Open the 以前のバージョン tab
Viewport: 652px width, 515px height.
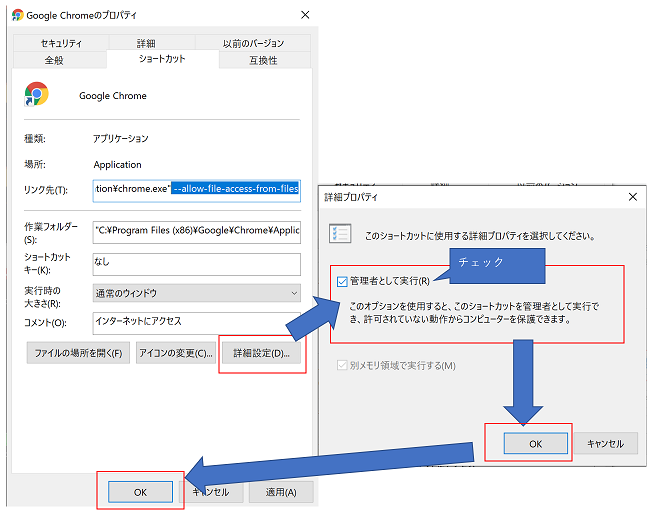pyautogui.click(x=253, y=43)
